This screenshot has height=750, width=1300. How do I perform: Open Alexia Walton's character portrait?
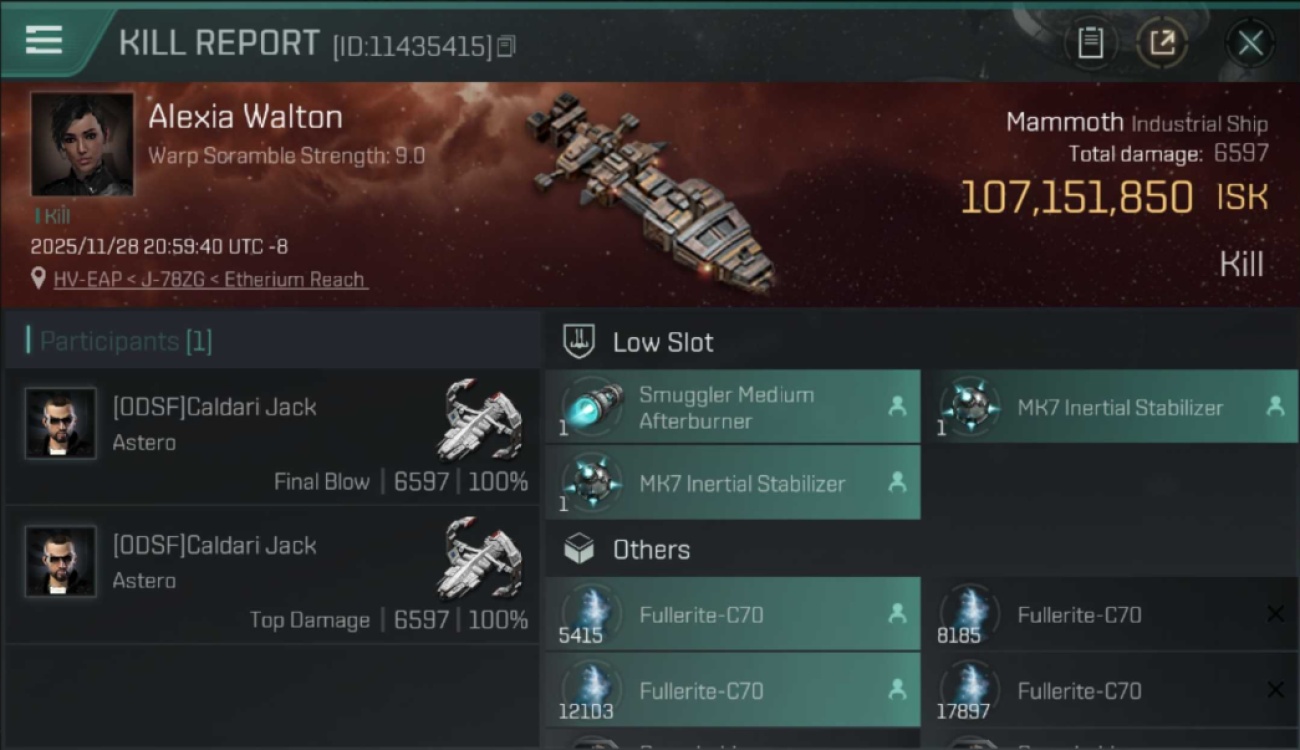tap(82, 144)
